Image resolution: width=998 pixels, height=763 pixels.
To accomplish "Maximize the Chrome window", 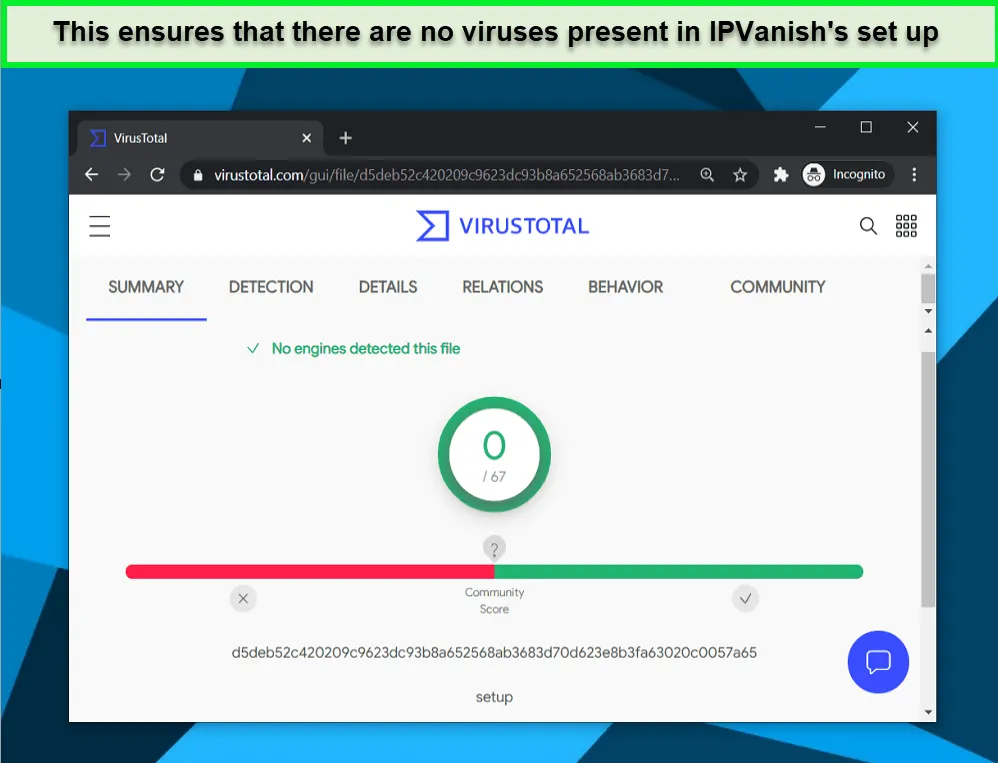I will (x=866, y=127).
